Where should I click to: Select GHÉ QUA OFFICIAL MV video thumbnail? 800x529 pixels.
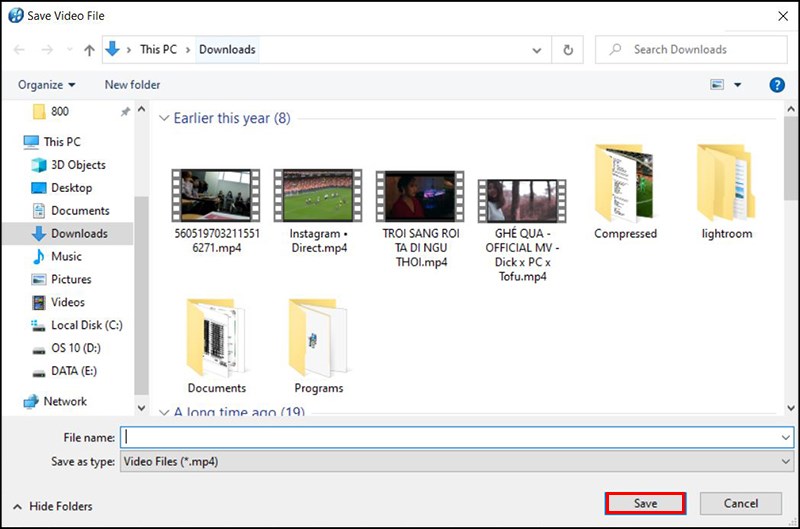coord(522,201)
